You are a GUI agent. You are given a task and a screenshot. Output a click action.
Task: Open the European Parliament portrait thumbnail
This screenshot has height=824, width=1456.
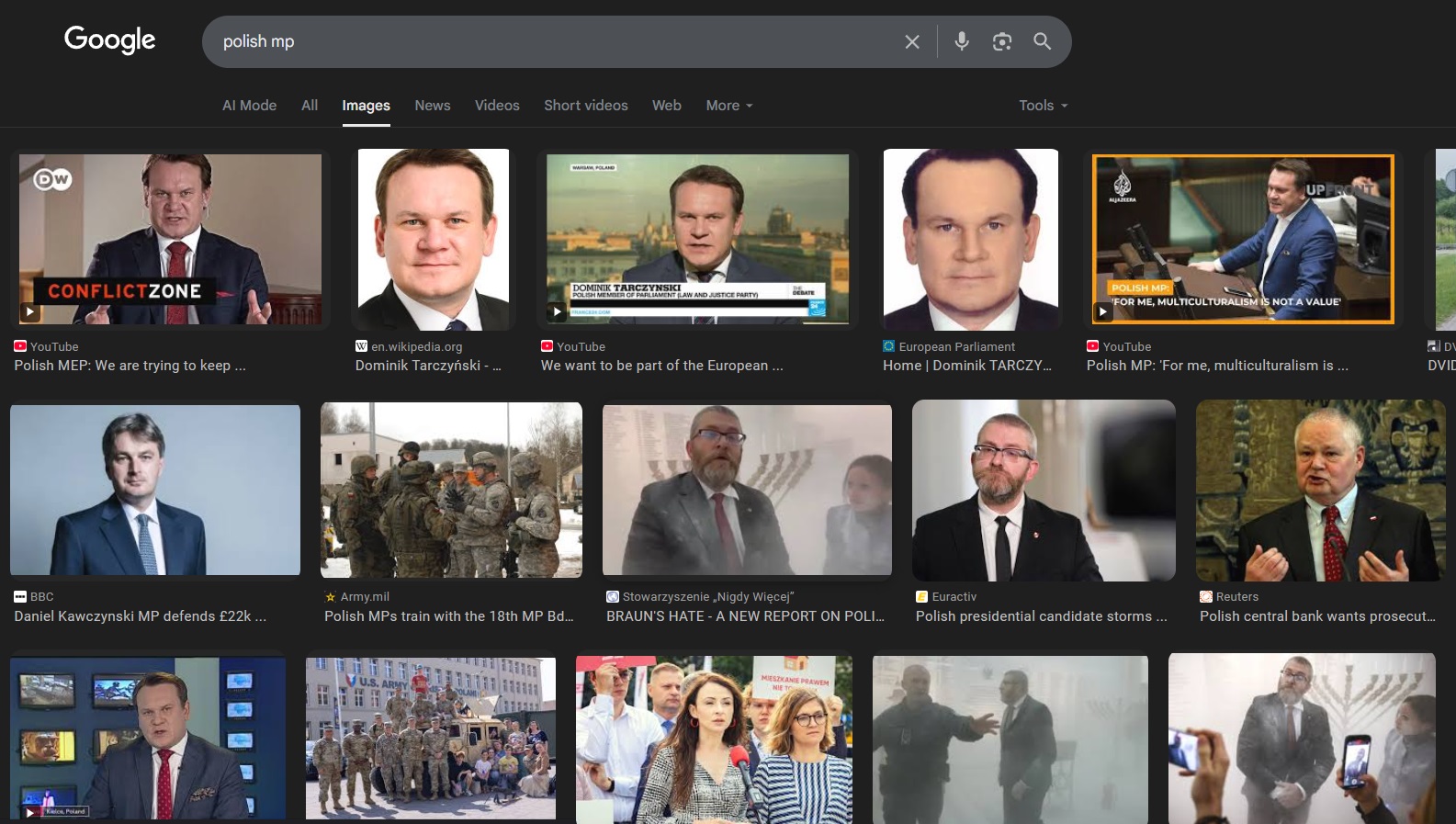click(x=971, y=240)
